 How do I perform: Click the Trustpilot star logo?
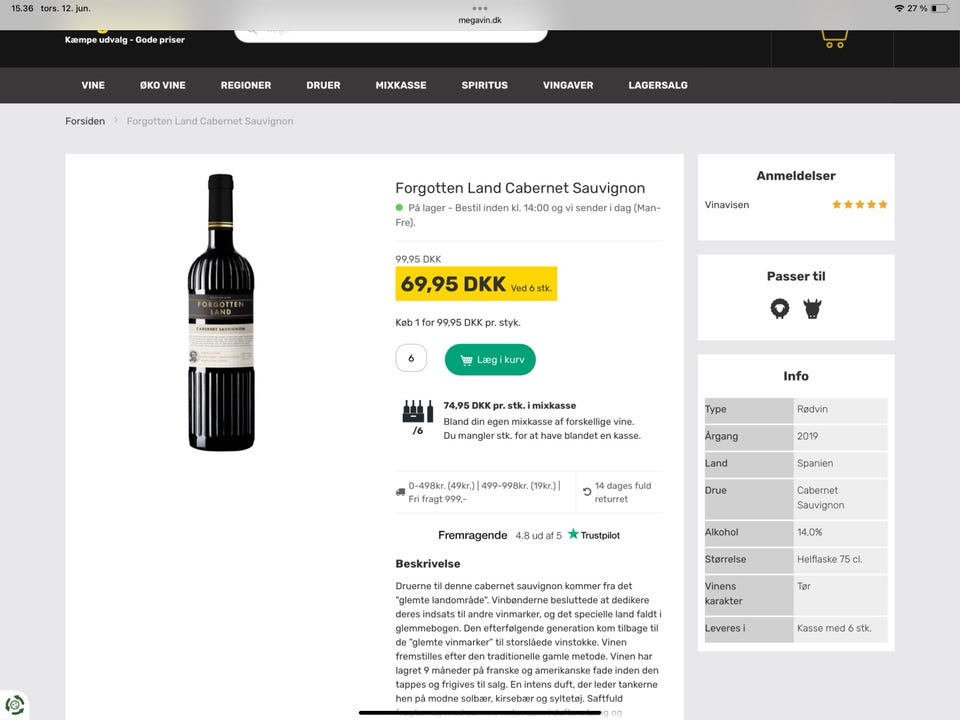(574, 535)
